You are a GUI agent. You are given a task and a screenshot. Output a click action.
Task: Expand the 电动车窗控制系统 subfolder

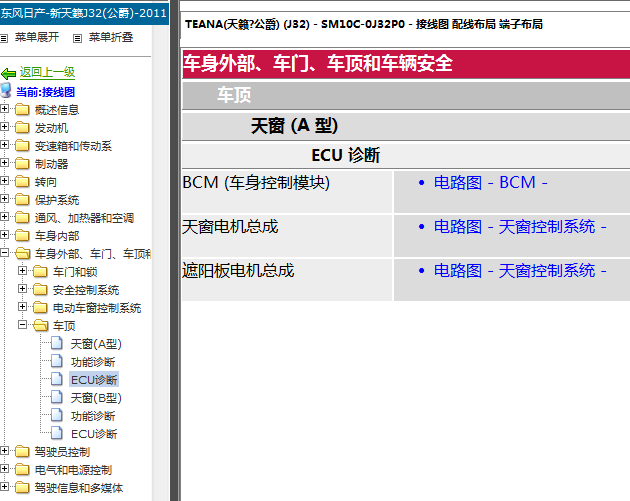click(22, 307)
